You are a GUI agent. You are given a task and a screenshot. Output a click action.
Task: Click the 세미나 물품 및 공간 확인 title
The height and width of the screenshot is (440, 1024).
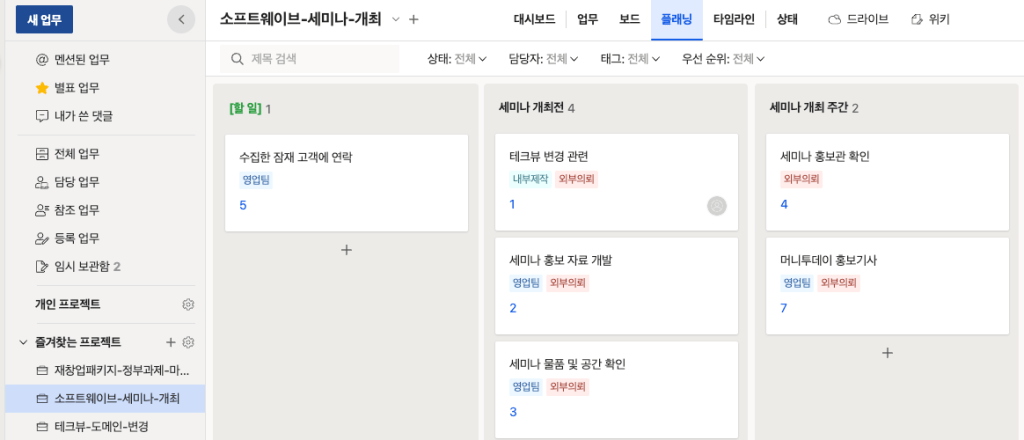coord(568,364)
